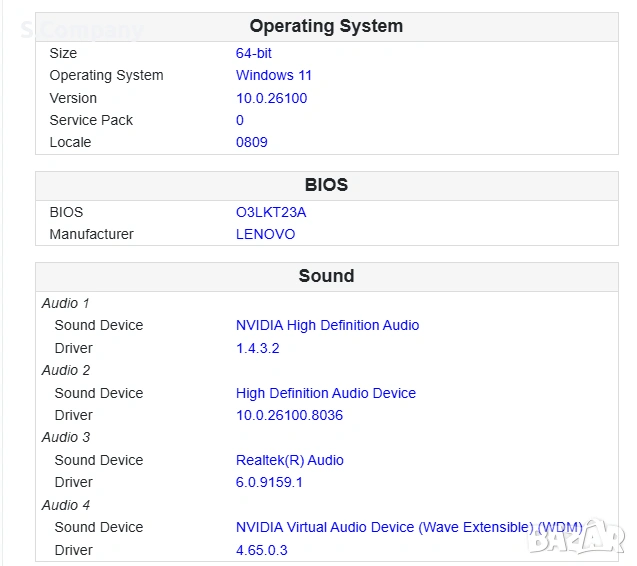Screen dimensions: 637x566
Task: Click the Locale value 0809
Action: (251, 142)
